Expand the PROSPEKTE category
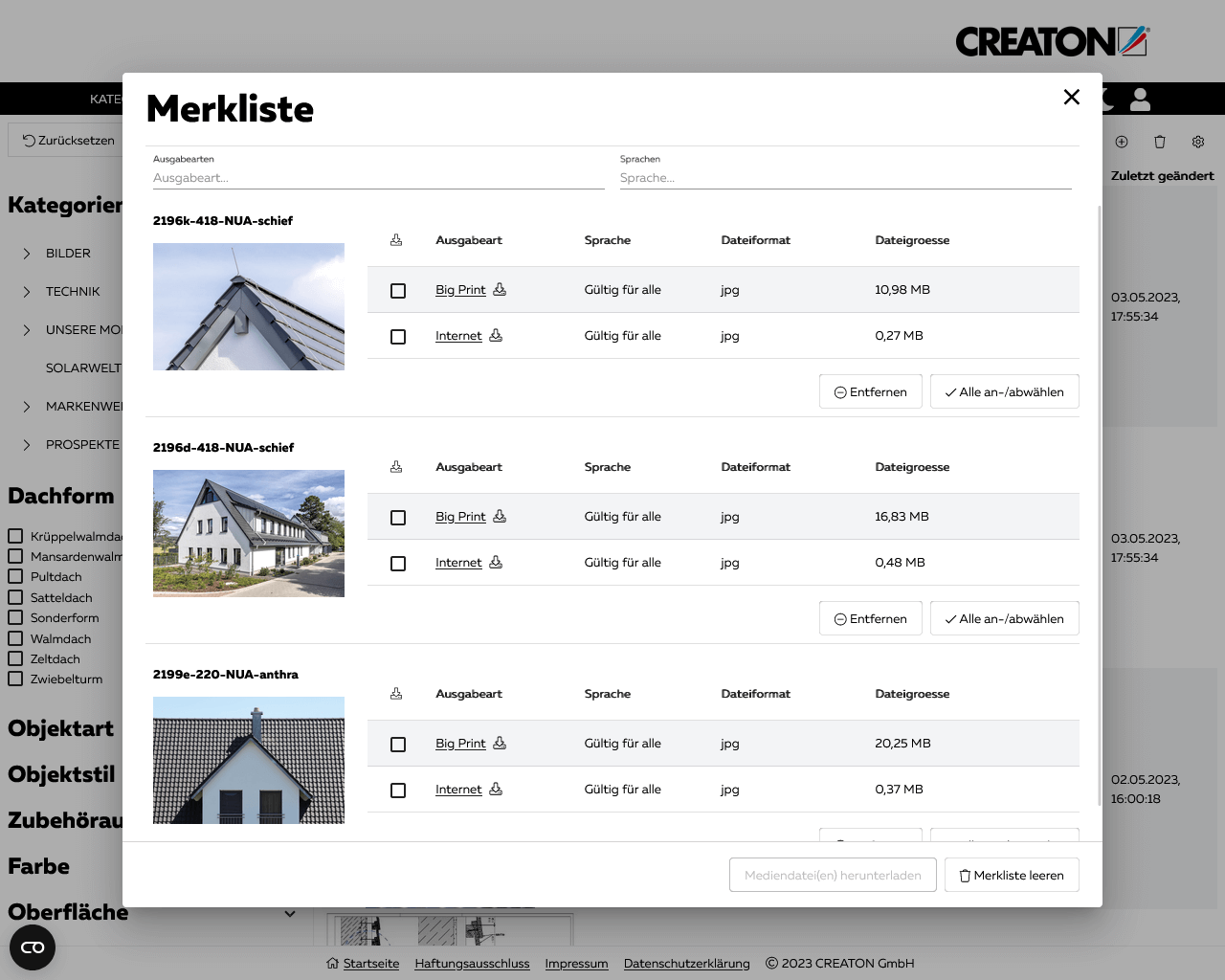 pos(27,445)
